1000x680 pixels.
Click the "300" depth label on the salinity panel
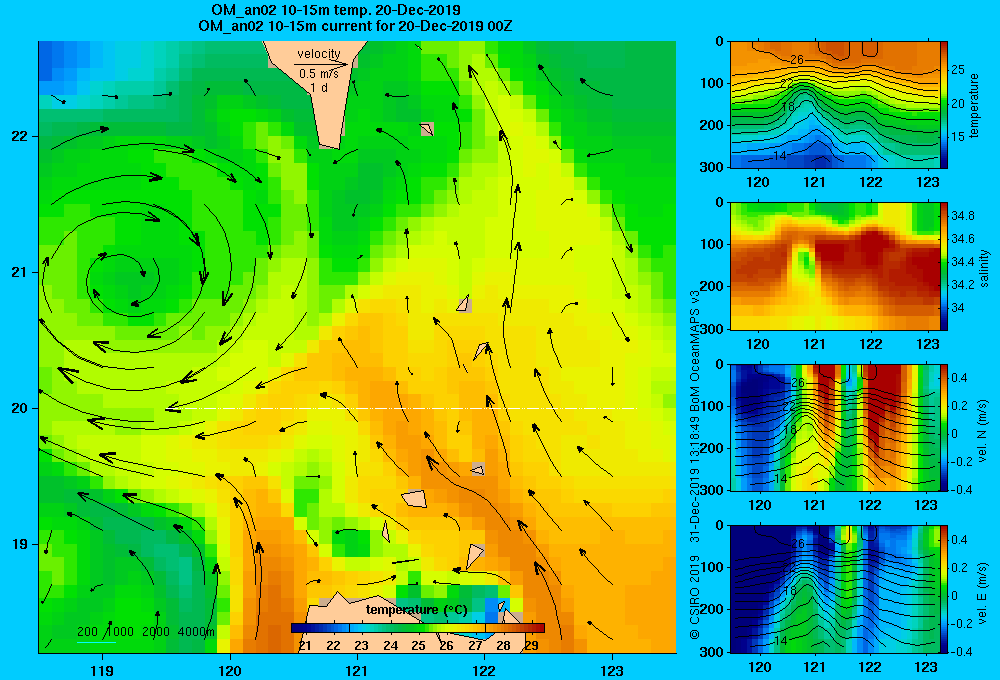(x=710, y=329)
